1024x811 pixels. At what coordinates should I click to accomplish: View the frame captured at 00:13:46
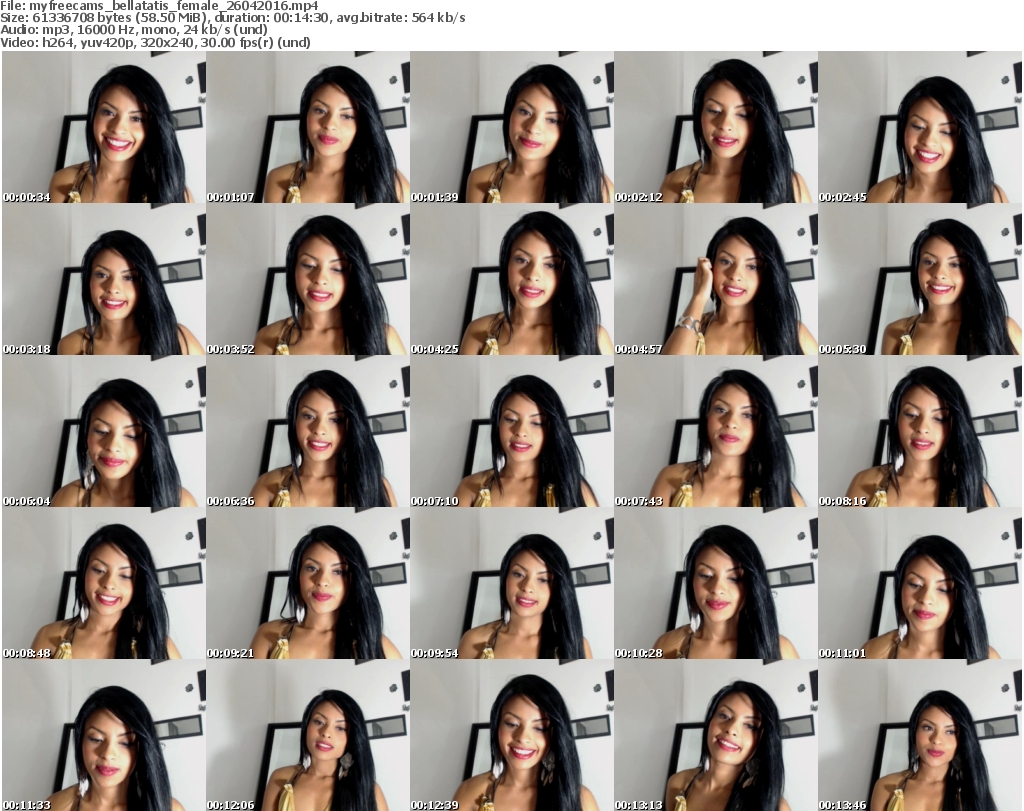click(920, 735)
